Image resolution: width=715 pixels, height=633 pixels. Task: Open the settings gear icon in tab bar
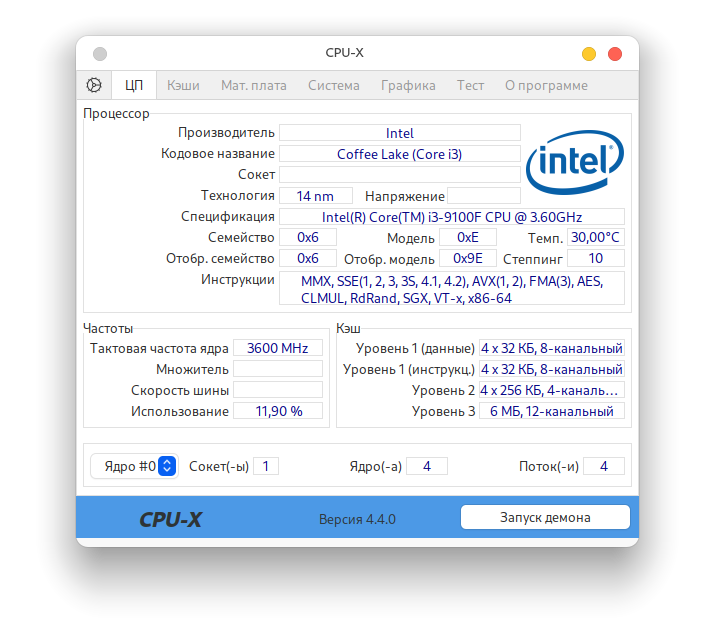94,85
